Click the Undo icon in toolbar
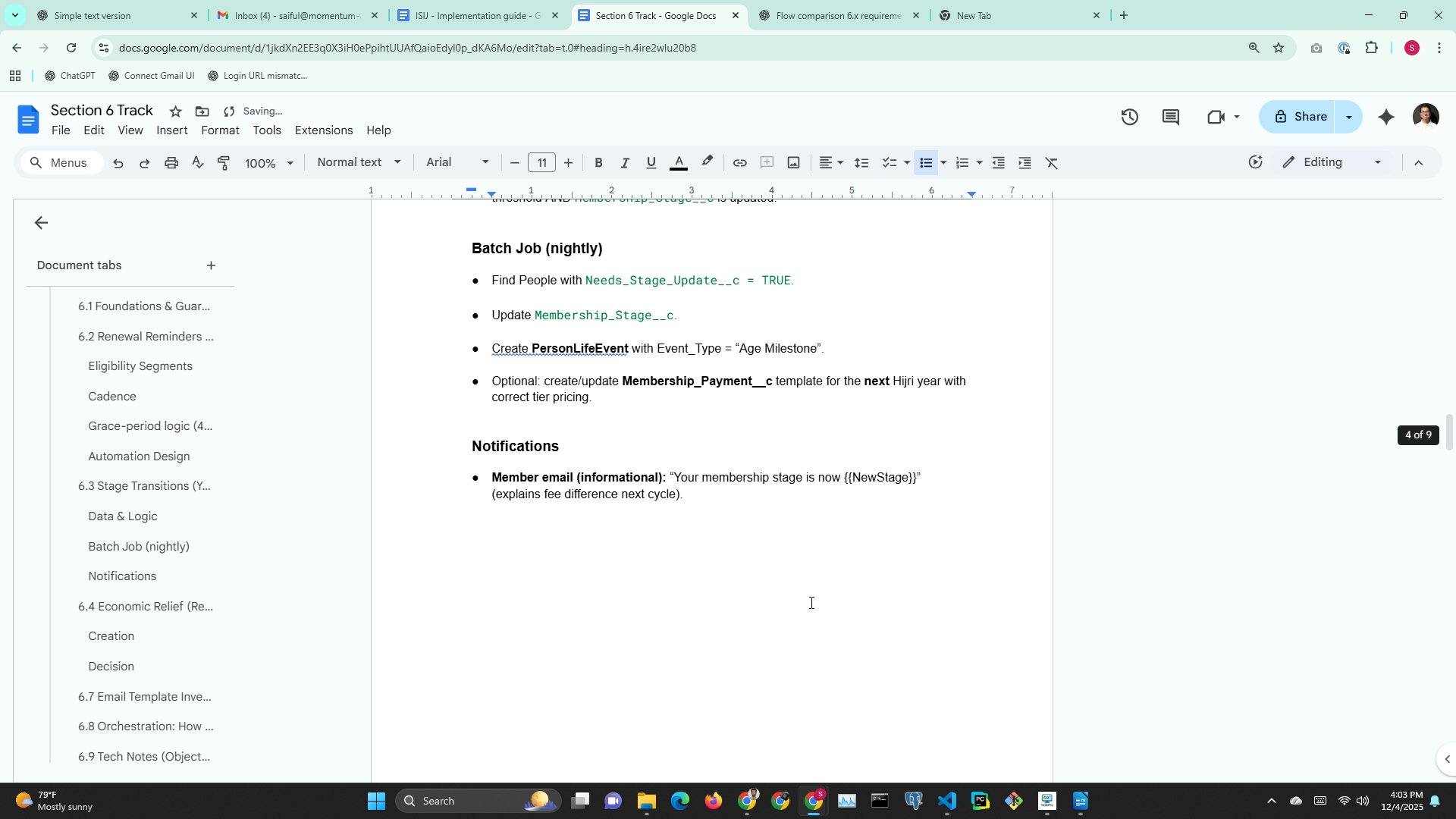Image resolution: width=1456 pixels, height=819 pixels. pyautogui.click(x=118, y=163)
